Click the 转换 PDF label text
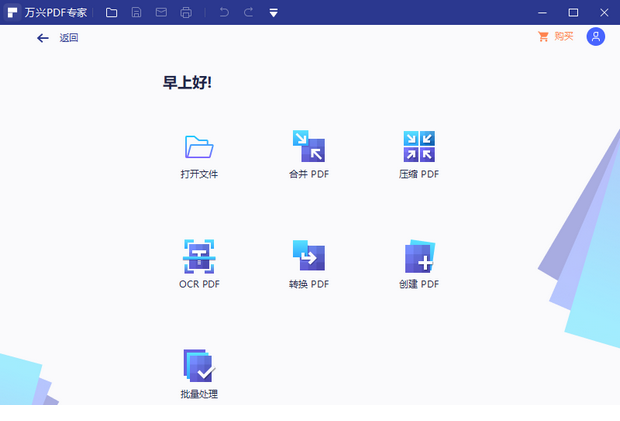The height and width of the screenshot is (421, 620). click(309, 284)
